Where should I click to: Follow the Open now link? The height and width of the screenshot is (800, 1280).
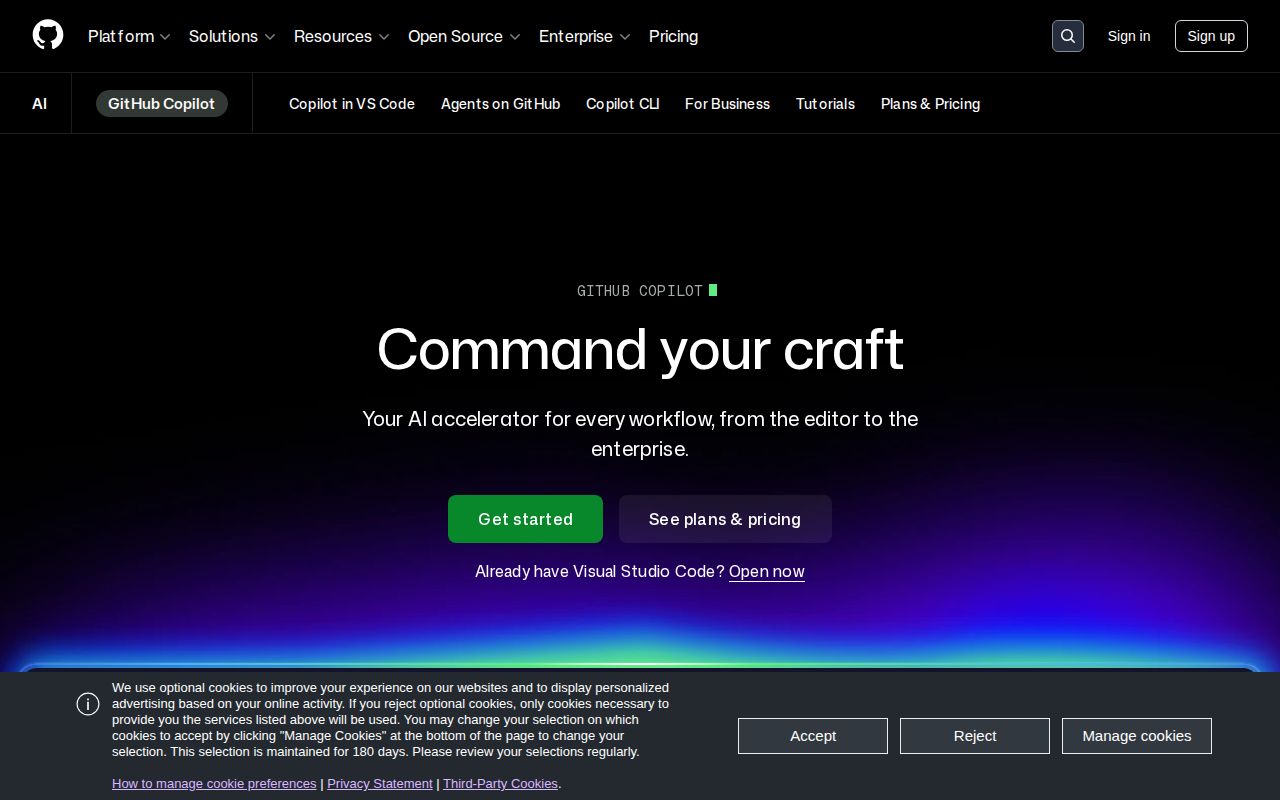point(767,572)
